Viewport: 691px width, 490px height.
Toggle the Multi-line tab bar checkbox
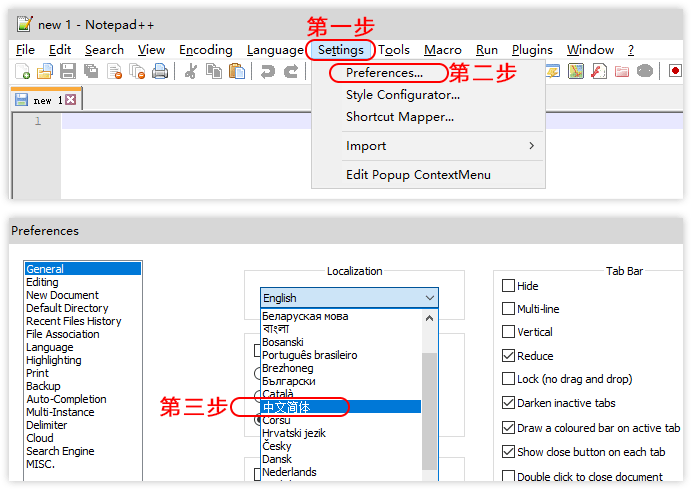point(508,309)
